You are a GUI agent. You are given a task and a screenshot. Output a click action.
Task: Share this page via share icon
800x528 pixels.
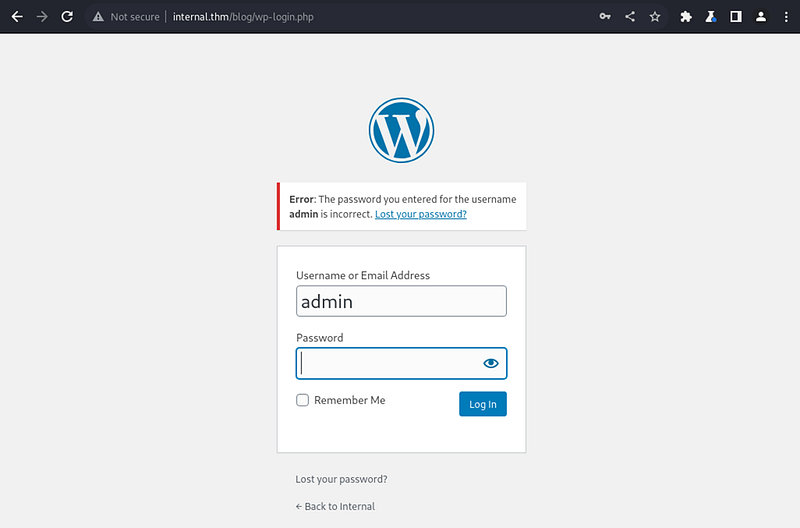[630, 17]
